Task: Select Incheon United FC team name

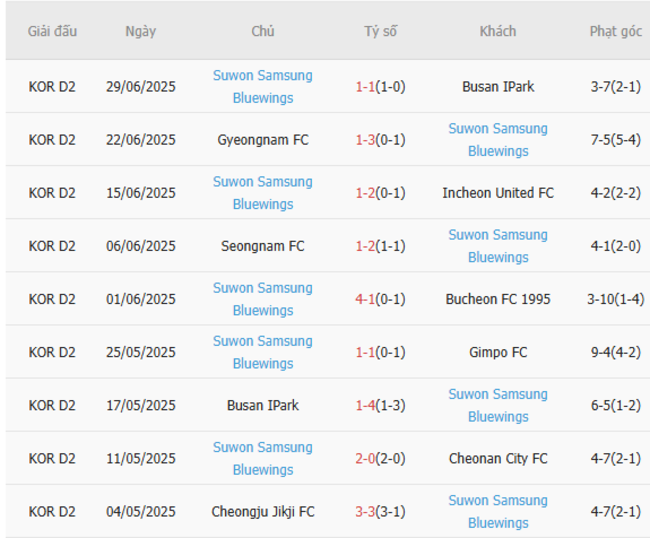Action: [x=497, y=193]
